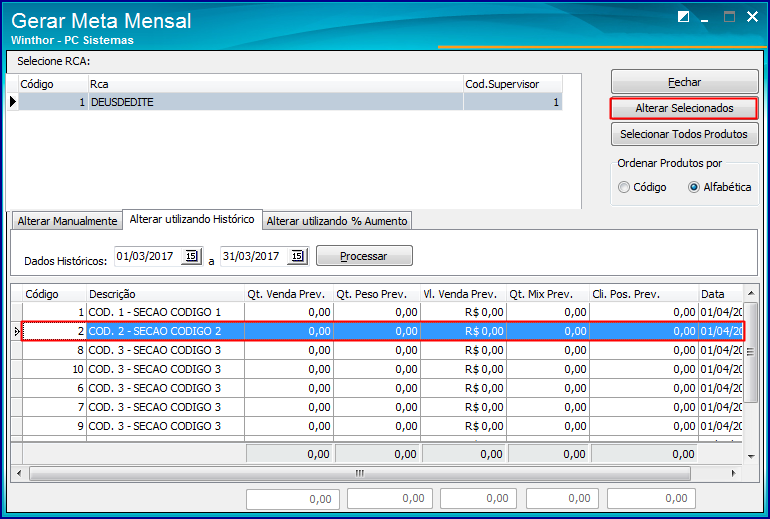Image resolution: width=770 pixels, height=519 pixels.
Task: Select row COD. 2 - SECAO CODIGO 2
Action: pyautogui.click(x=383, y=331)
